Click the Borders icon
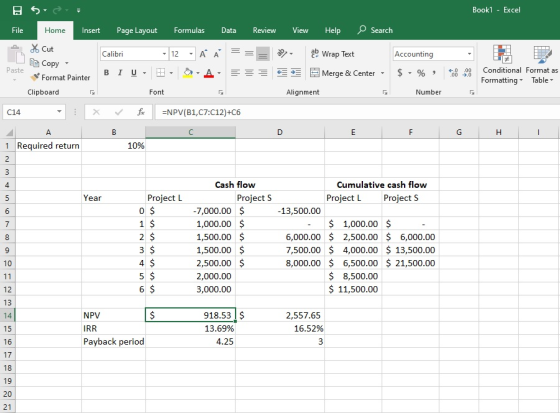 coord(161,73)
